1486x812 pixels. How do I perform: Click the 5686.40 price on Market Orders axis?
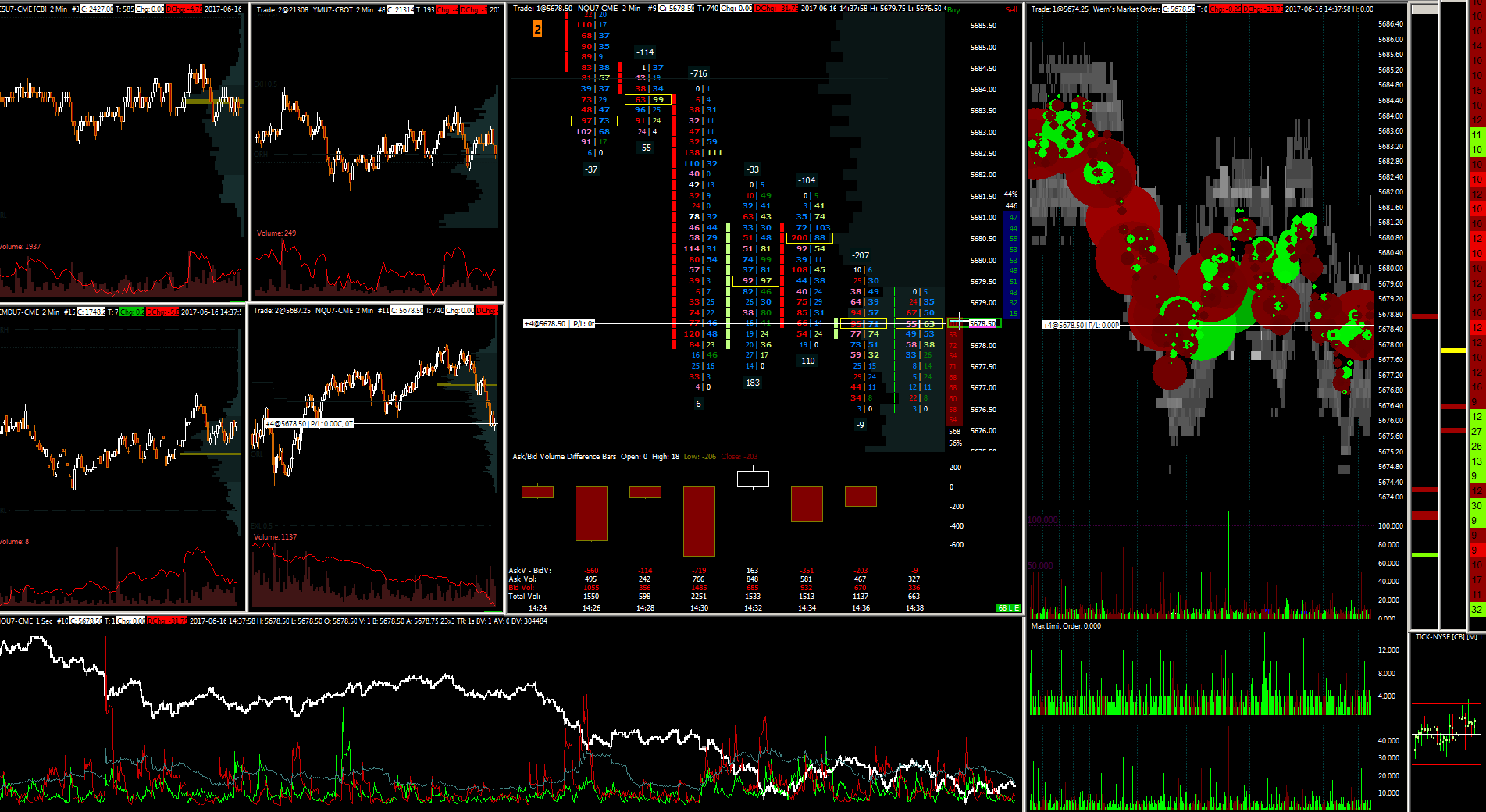(1391, 24)
